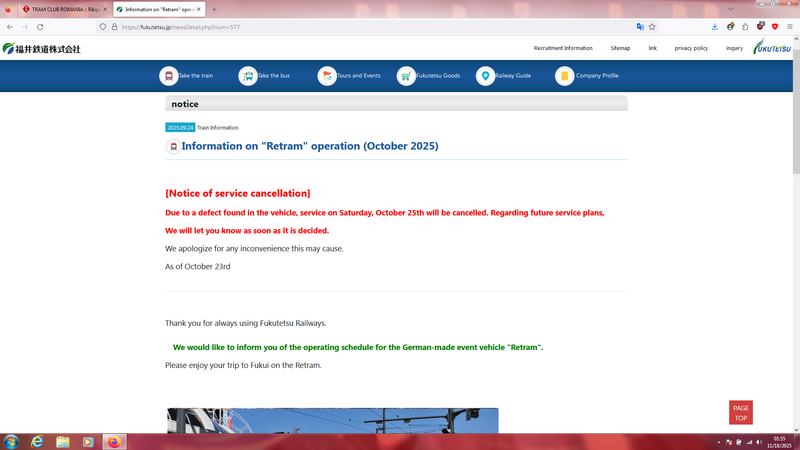Viewport: 800px width, 450px height.
Task: Select the Tours and Events icon
Action: (327, 76)
